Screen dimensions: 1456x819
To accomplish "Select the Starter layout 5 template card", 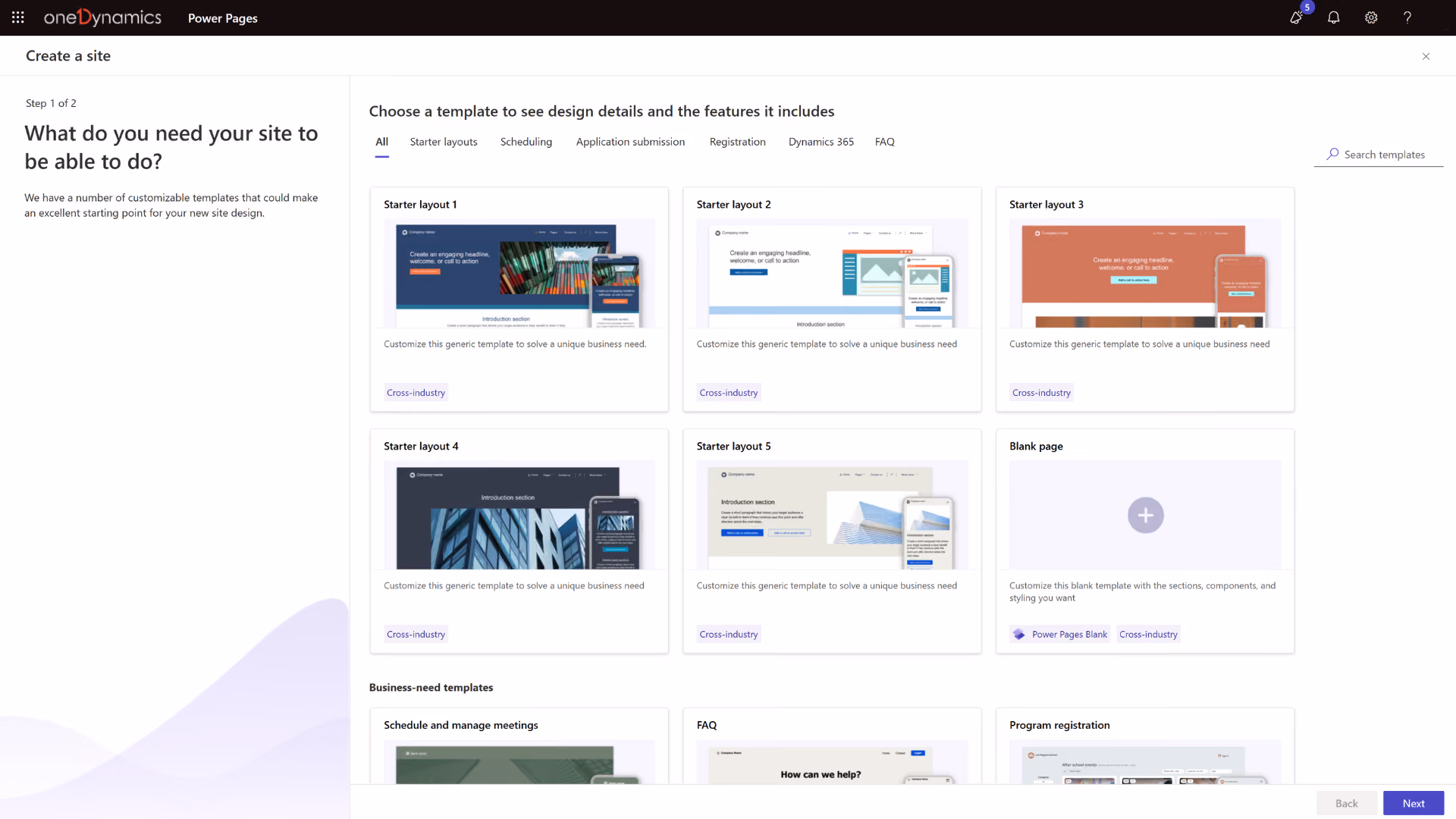I will click(832, 541).
